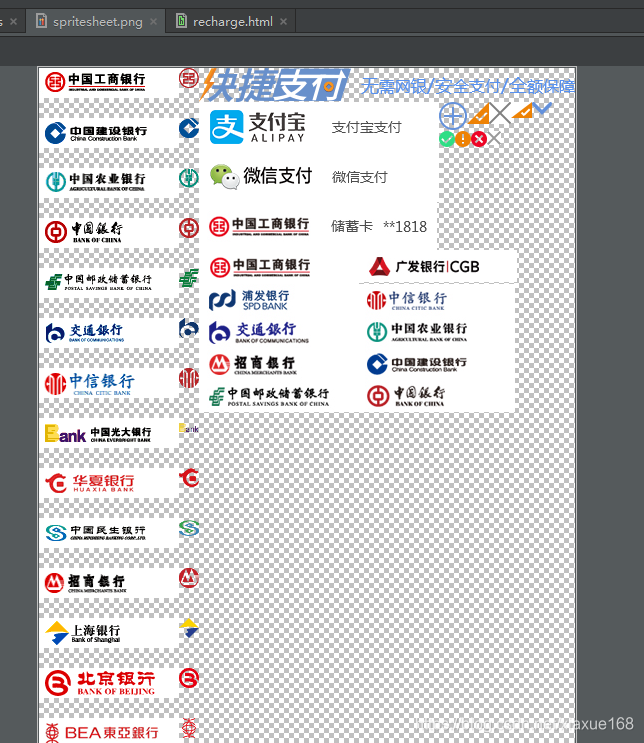This screenshot has height=743, width=644.
Task: Click the '储蓄卡 **1818' text
Action: coord(379,227)
